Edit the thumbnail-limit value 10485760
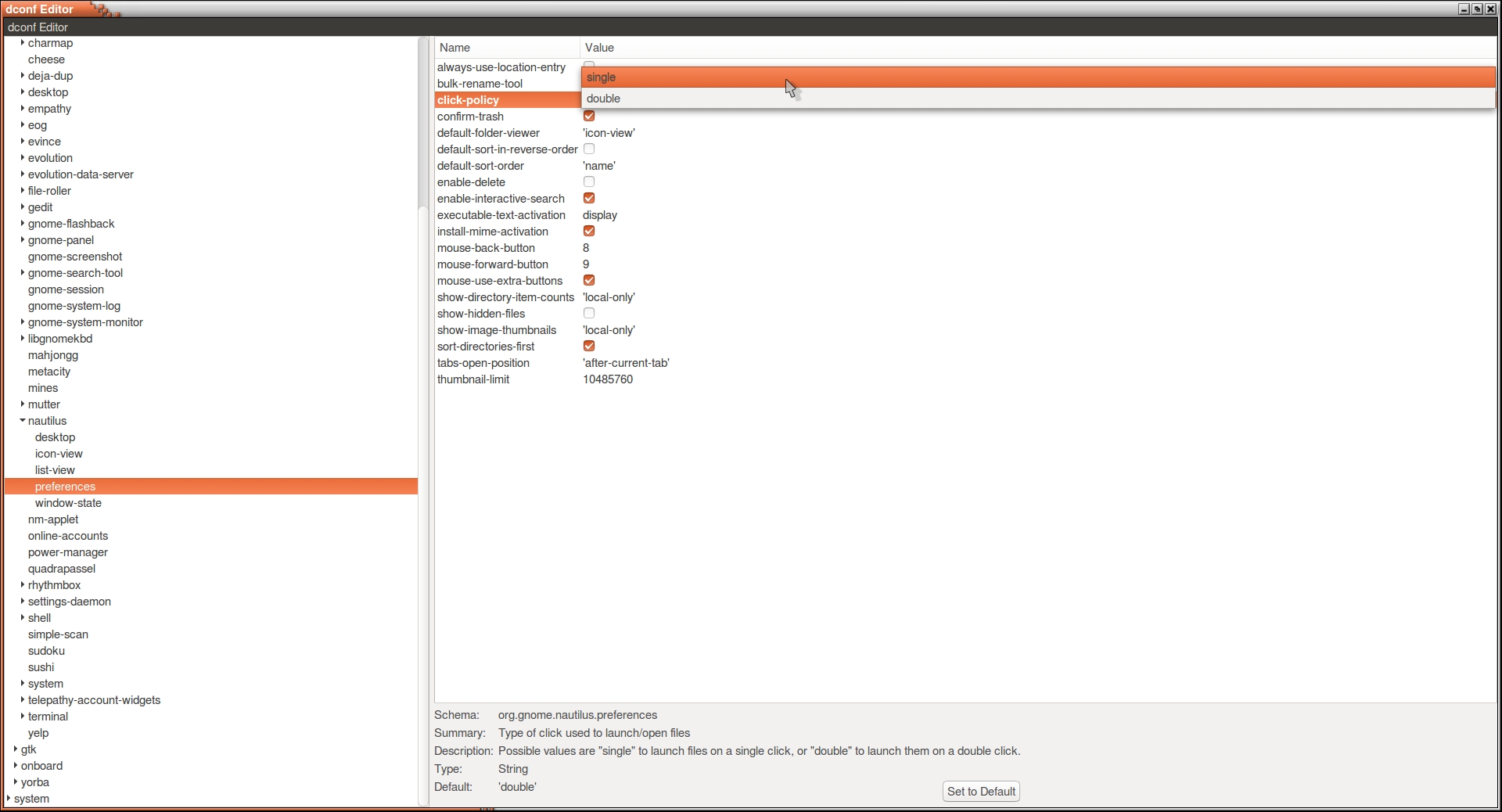Image resolution: width=1502 pixels, height=812 pixels. [608, 379]
